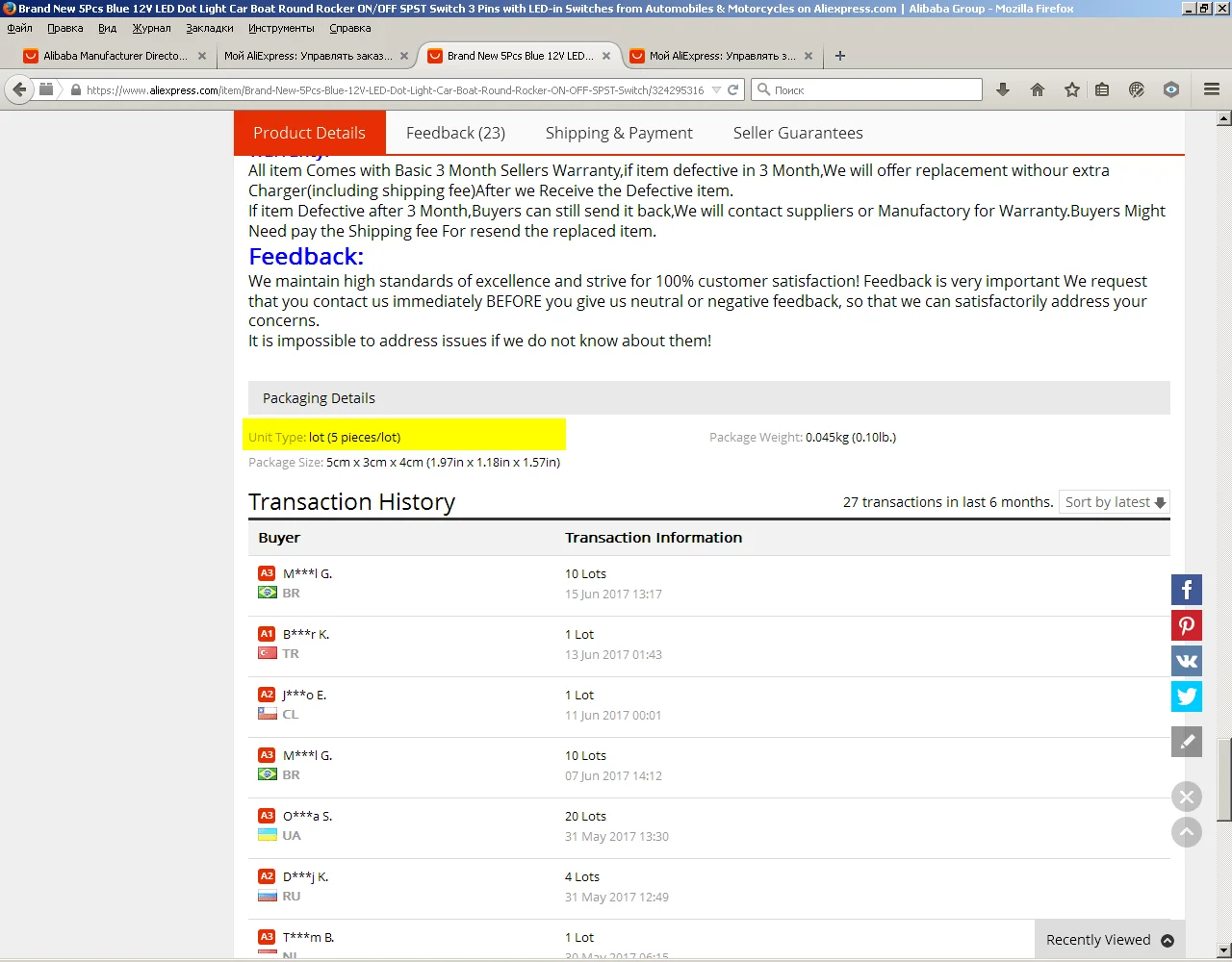Click the A1 level badge beside B***r K.
The height and width of the screenshot is (962, 1232).
267,634
